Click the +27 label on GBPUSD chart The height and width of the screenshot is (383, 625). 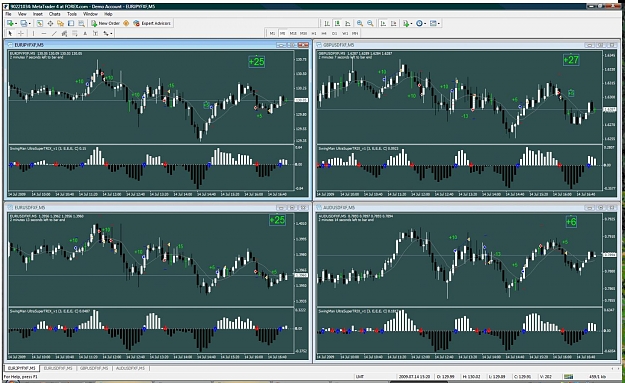point(571,60)
